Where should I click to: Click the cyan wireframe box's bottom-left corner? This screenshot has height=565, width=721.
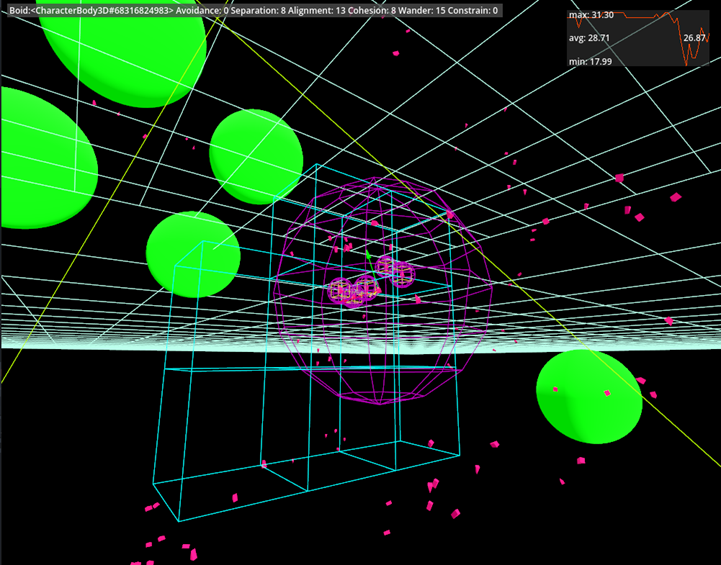[179, 520]
